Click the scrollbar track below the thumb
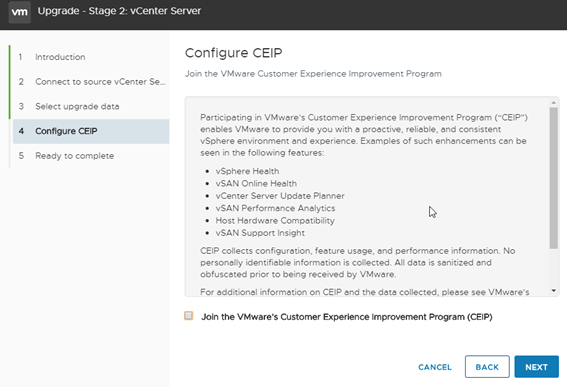The width and height of the screenshot is (567, 387). 554,268
